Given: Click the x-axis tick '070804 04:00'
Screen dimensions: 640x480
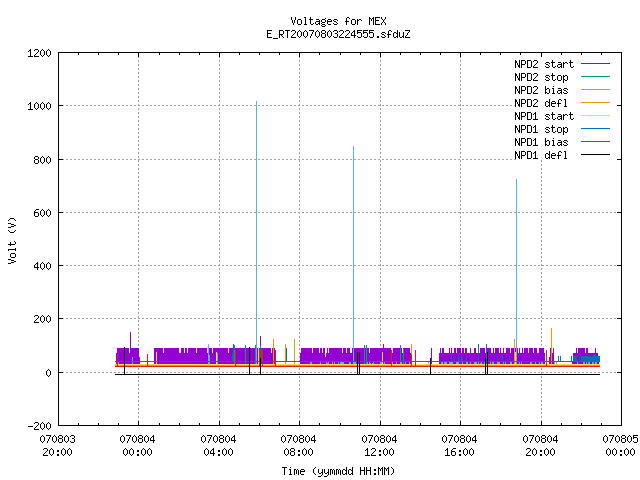Looking at the screenshot, I should coord(218,446).
